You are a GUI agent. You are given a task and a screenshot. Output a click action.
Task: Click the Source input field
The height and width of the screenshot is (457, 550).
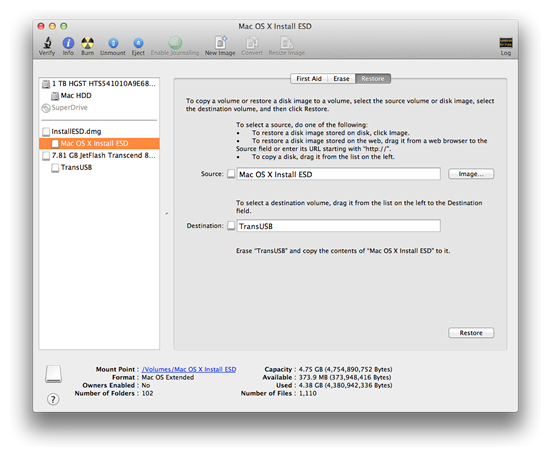pos(338,174)
